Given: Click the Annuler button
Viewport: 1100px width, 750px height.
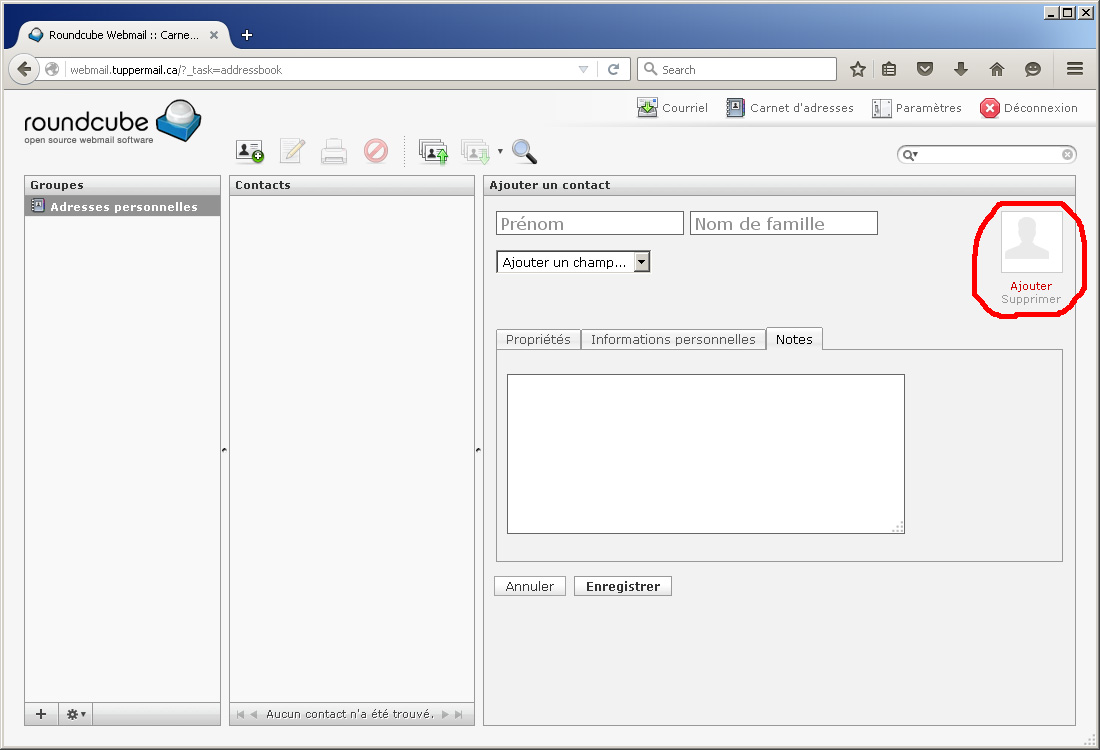Looking at the screenshot, I should pos(530,587).
